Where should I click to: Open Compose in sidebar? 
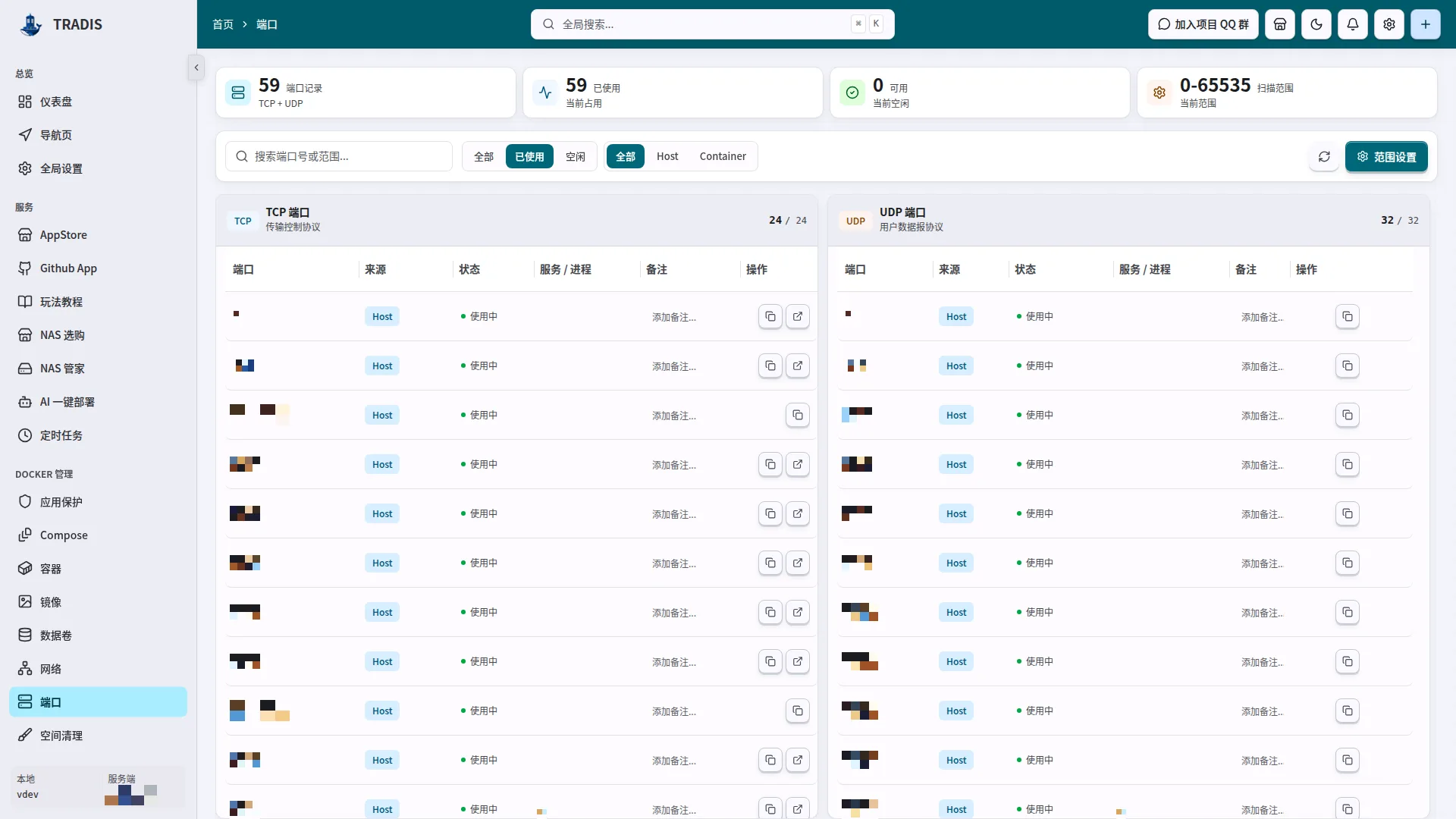pos(98,535)
